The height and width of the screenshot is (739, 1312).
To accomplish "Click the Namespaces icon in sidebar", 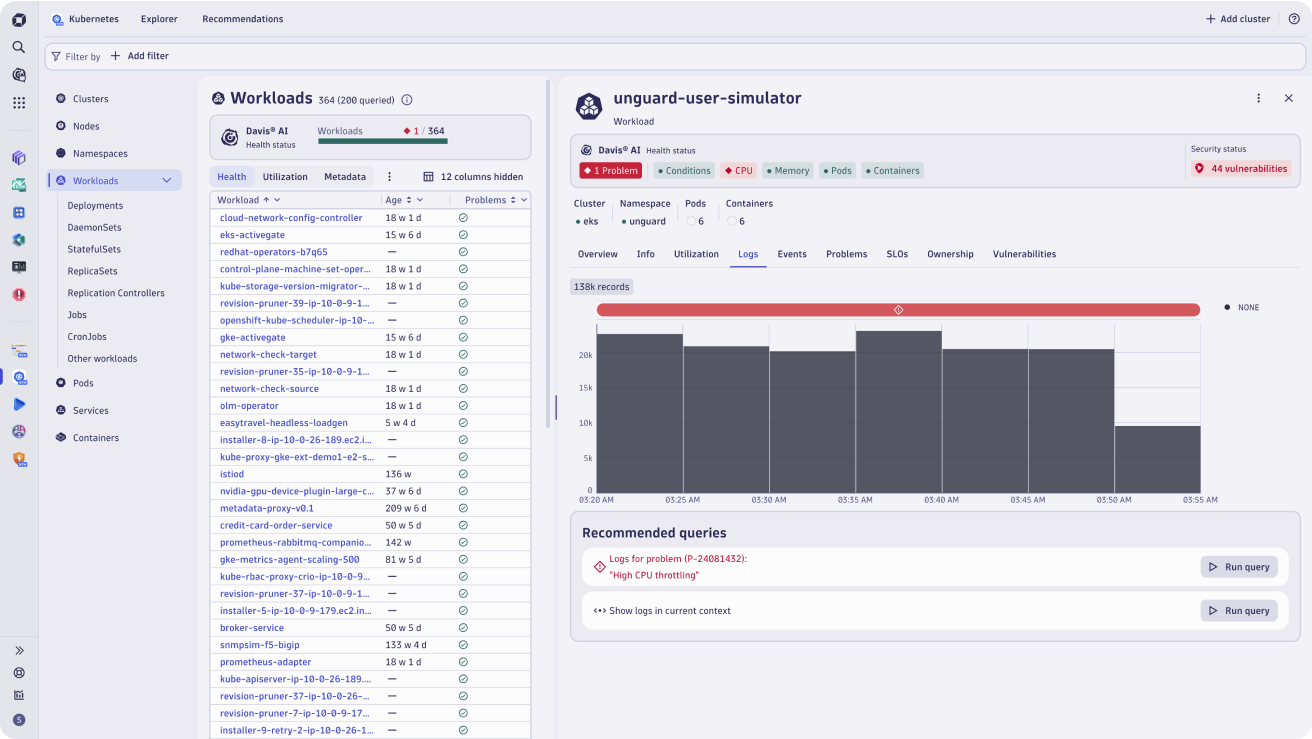I will [x=61, y=153].
